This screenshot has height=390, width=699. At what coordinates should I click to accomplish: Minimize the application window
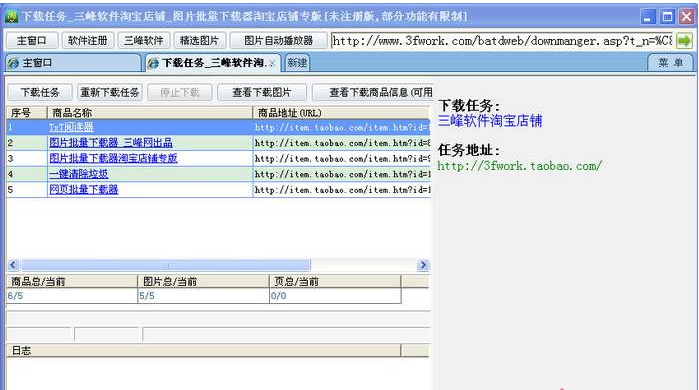pos(648,17)
